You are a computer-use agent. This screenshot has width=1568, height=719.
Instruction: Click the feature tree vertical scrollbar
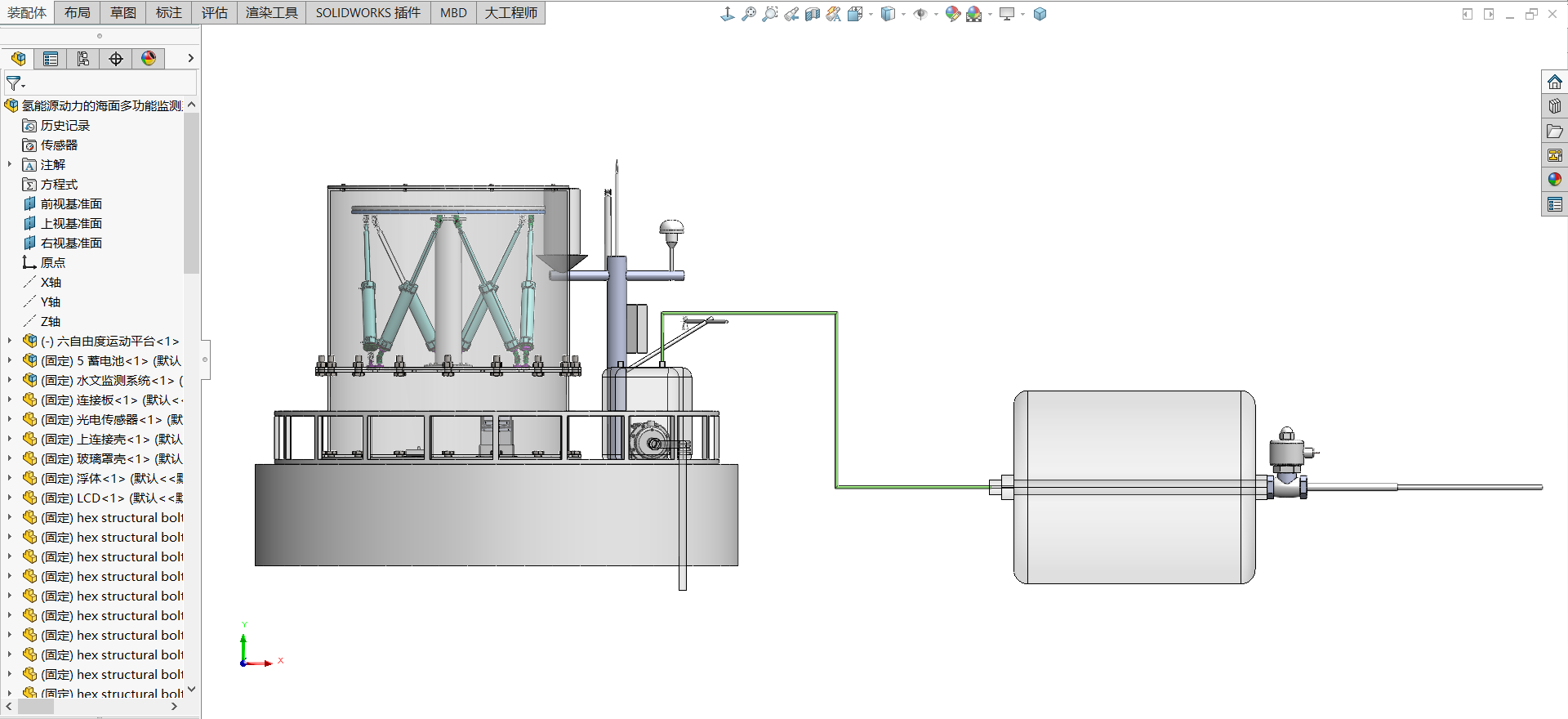192,193
